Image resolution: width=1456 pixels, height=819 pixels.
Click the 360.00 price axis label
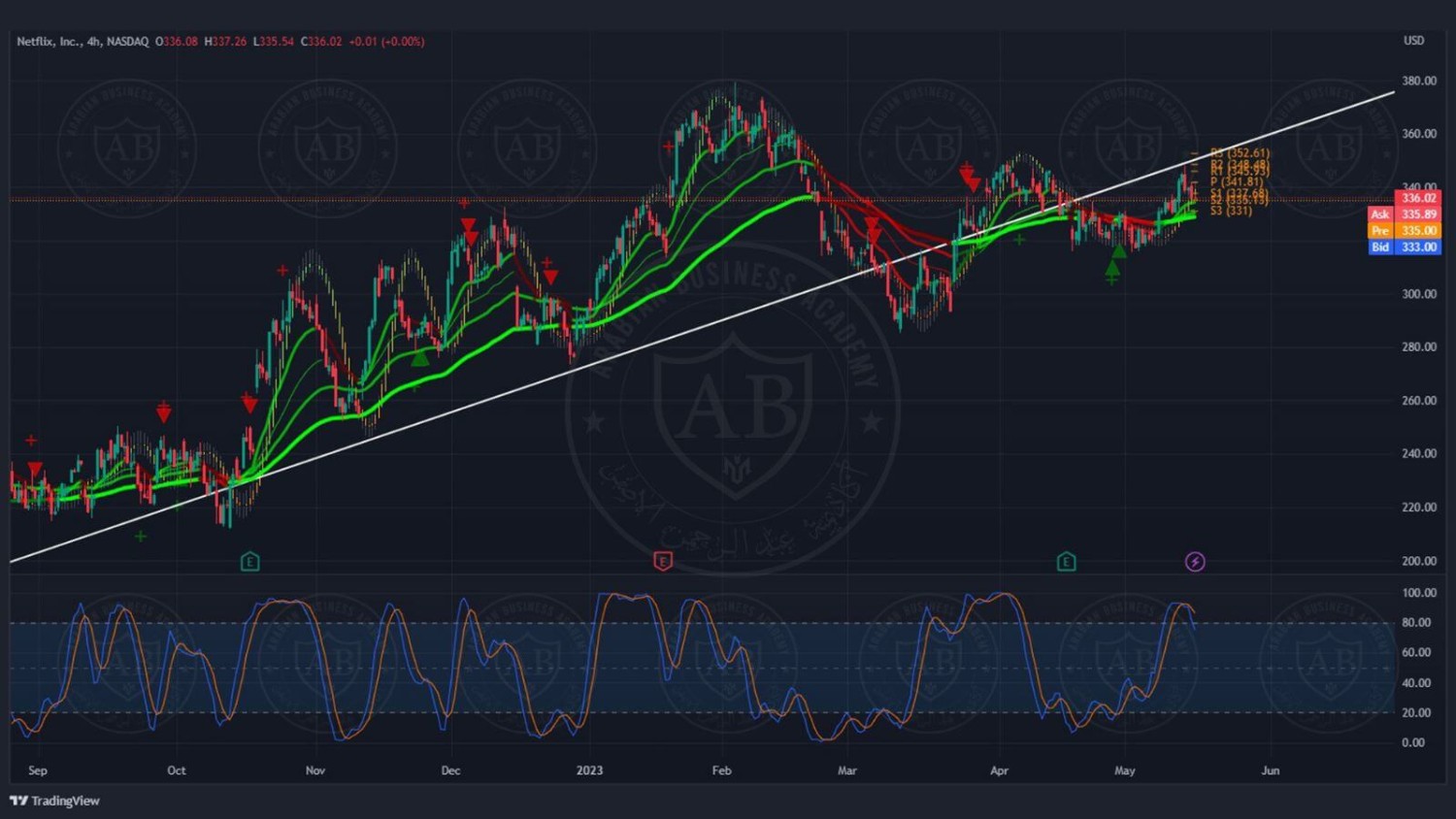1419,134
